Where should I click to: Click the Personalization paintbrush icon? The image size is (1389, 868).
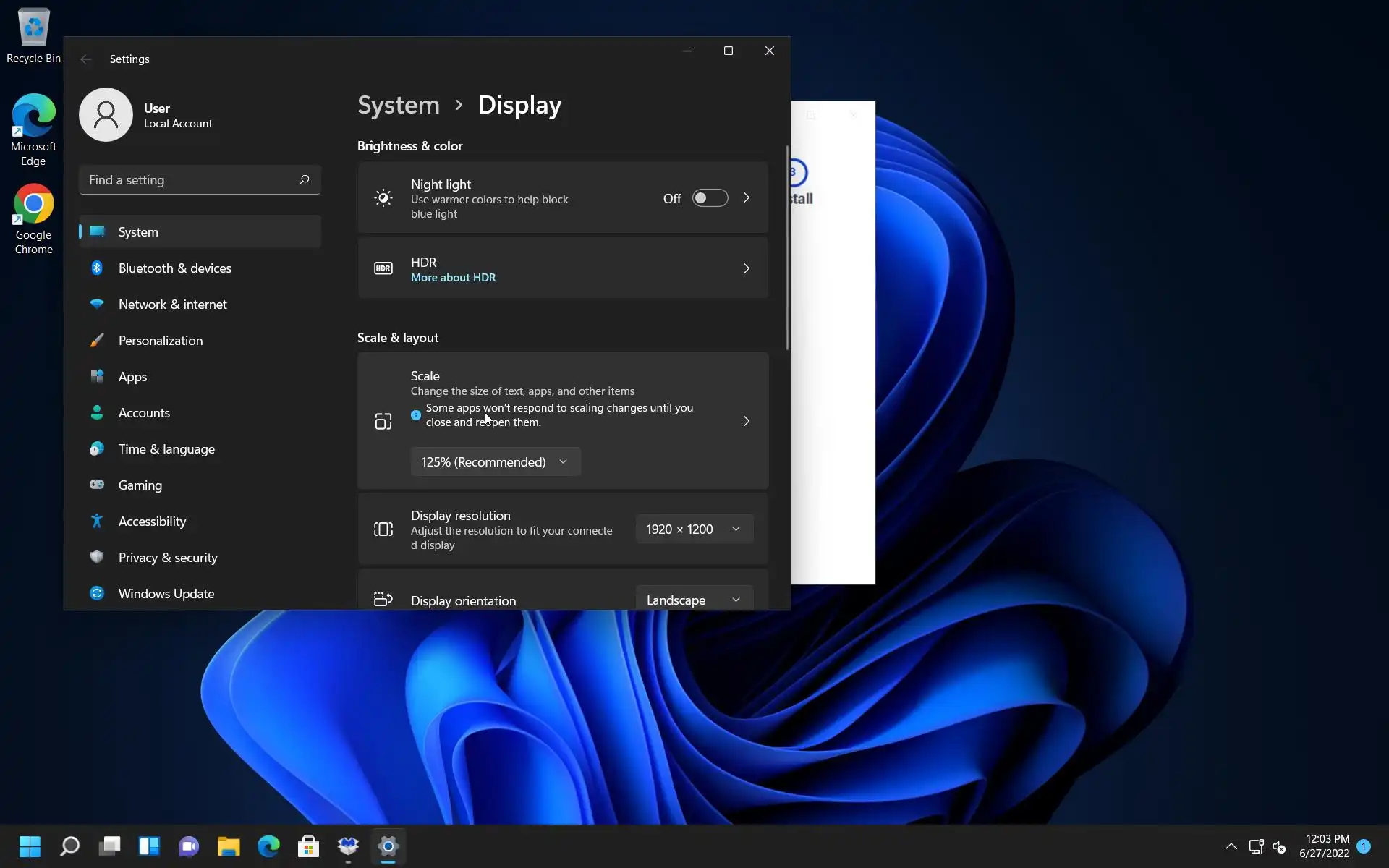(97, 340)
